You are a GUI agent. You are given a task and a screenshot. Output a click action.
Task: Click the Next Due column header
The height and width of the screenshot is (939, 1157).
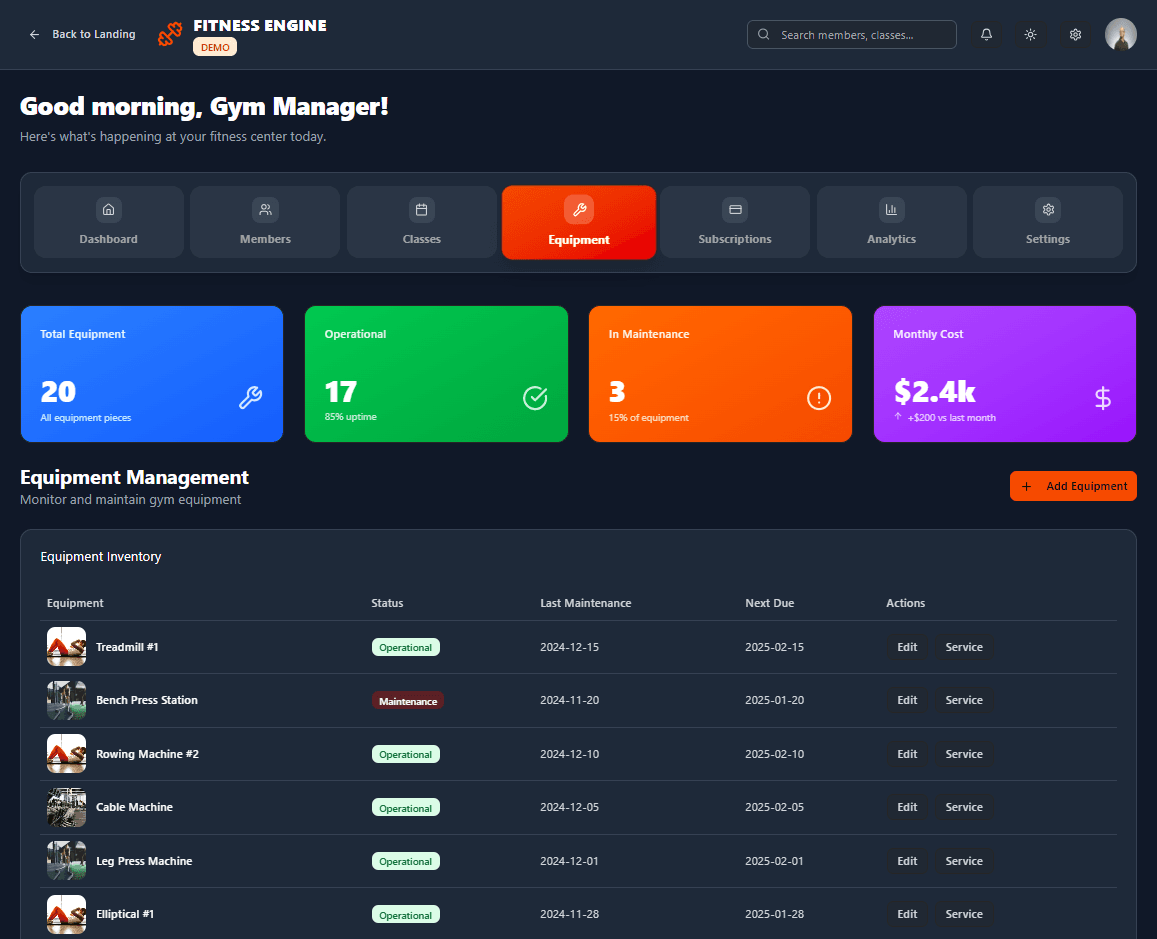(770, 603)
